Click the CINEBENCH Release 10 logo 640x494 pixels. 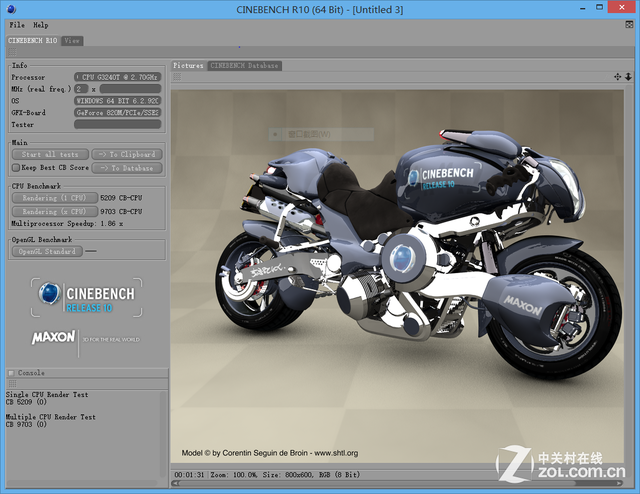tap(87, 297)
